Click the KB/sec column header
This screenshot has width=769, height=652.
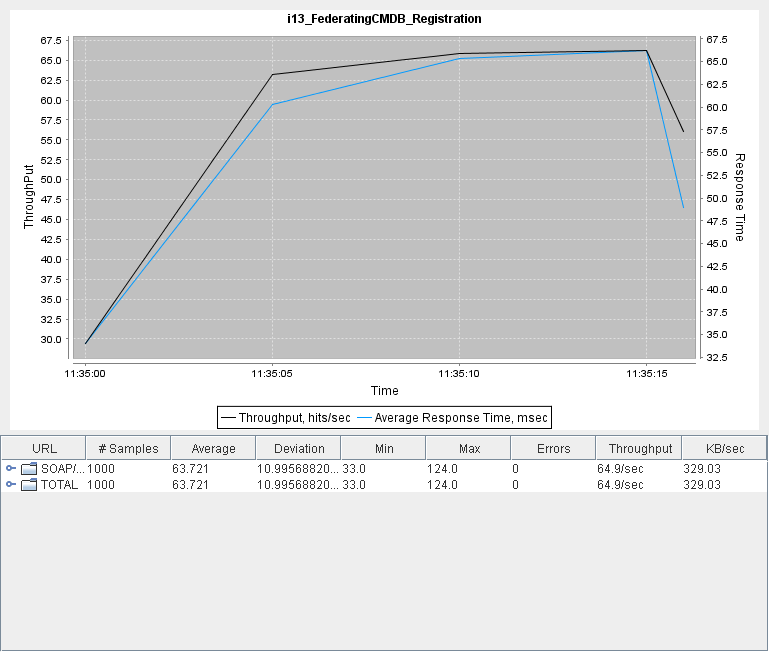point(725,448)
